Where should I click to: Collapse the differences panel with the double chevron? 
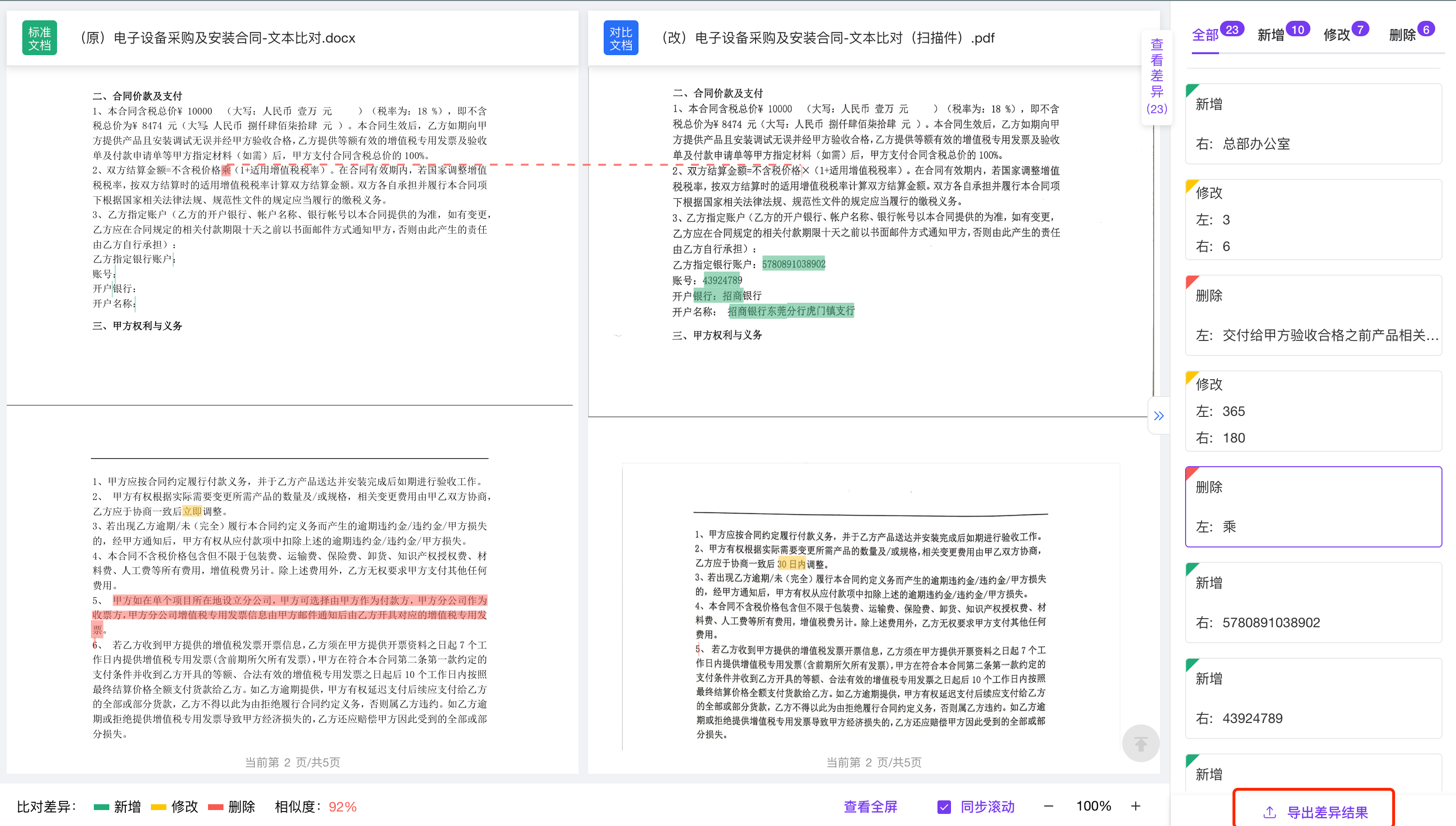coord(1159,416)
